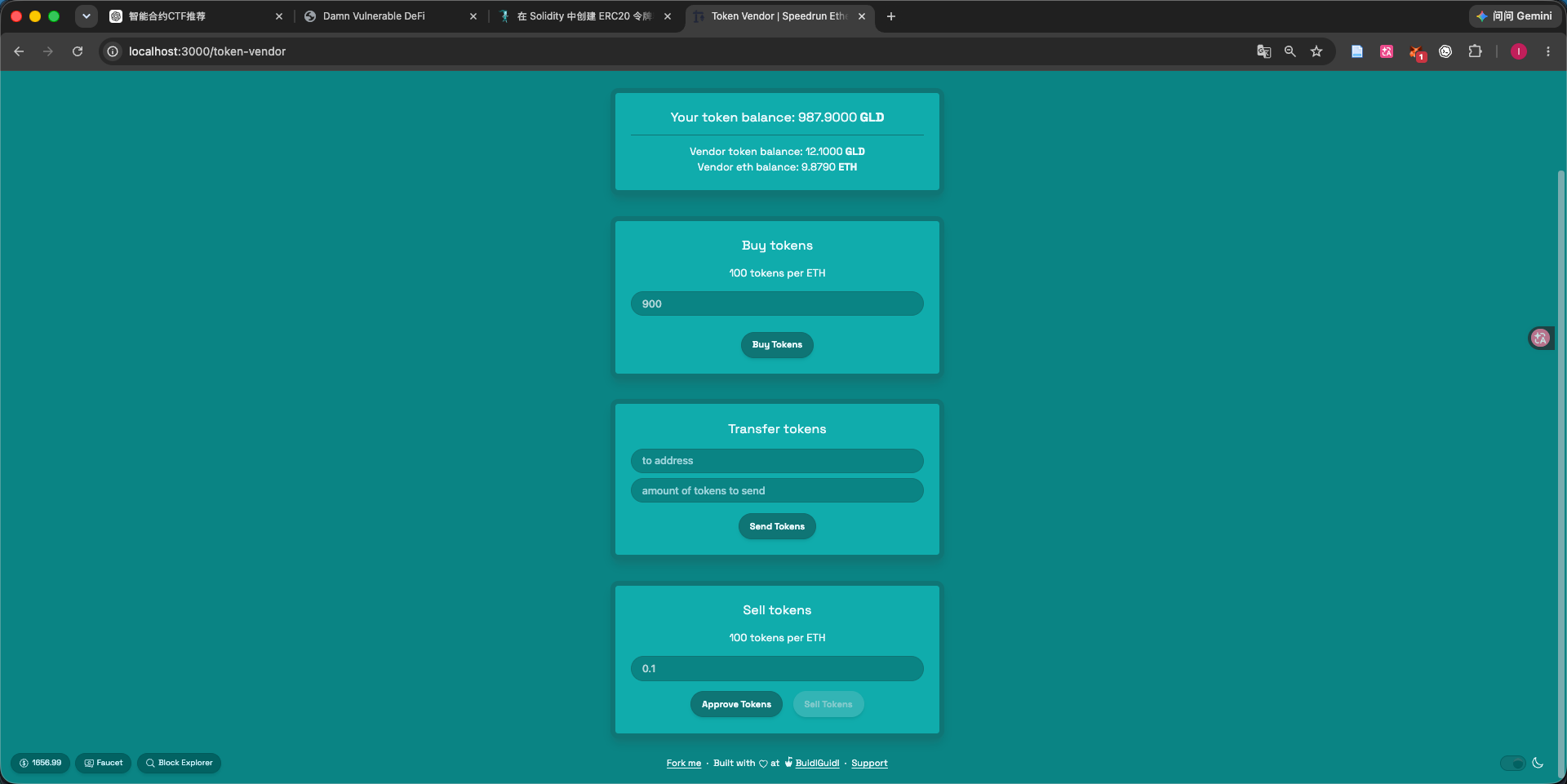
Task: Focus the to address field
Action: (777, 461)
